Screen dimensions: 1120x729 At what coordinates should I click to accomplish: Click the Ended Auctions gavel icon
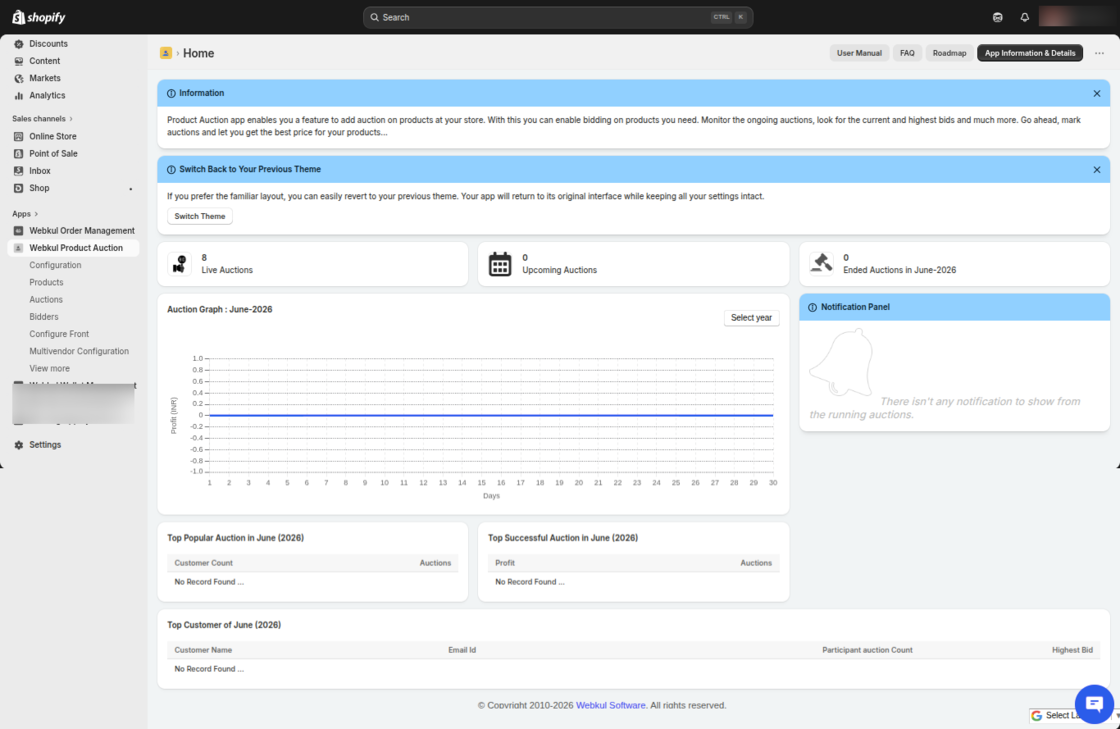pyautogui.click(x=821, y=263)
